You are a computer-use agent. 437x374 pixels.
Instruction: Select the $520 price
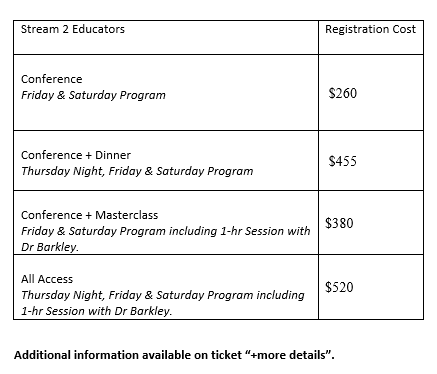point(339,287)
